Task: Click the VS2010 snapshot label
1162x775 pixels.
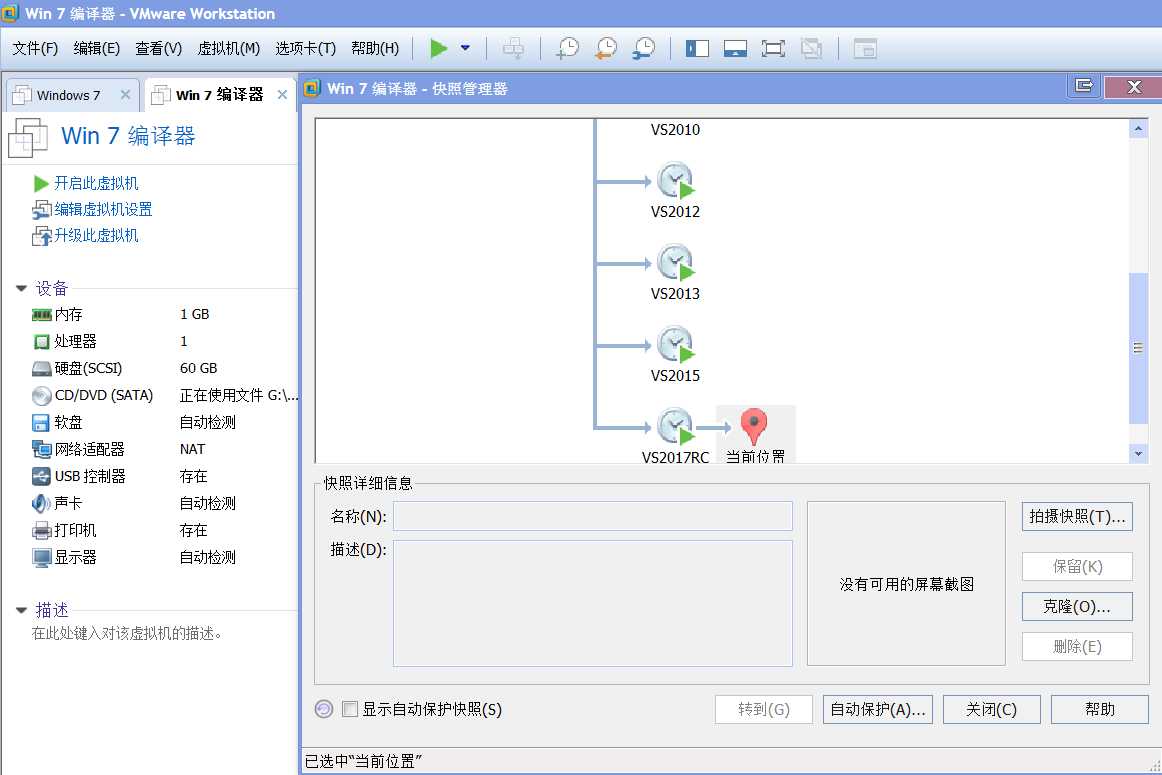Action: (x=675, y=130)
